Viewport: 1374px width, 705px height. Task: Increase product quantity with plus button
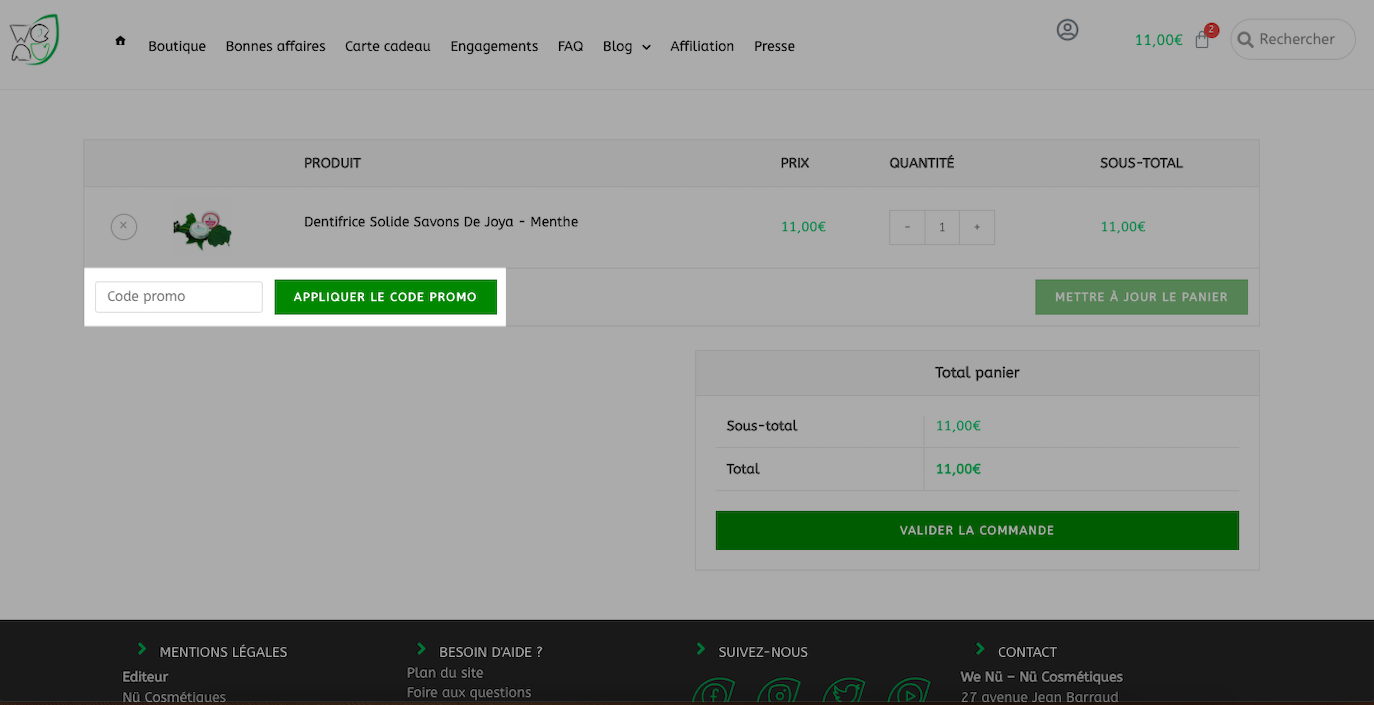coord(977,227)
